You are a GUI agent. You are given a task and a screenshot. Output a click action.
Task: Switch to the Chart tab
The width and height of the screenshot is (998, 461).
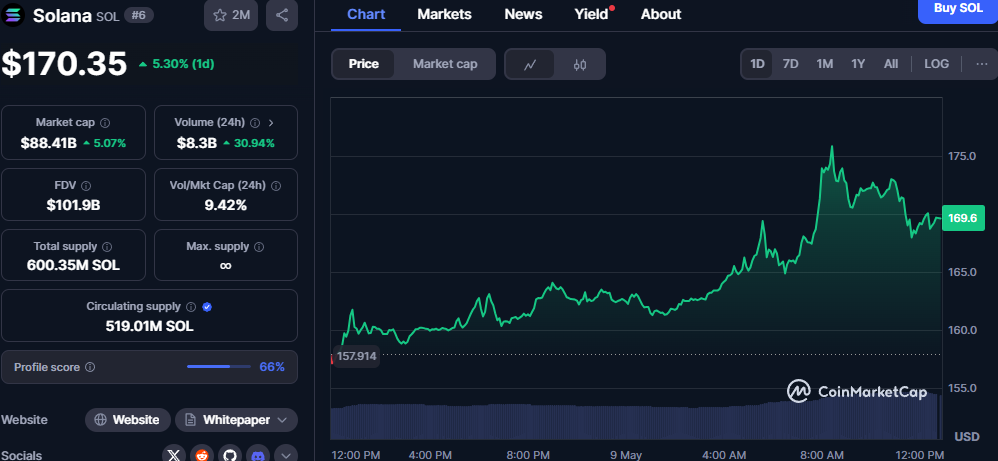click(366, 14)
